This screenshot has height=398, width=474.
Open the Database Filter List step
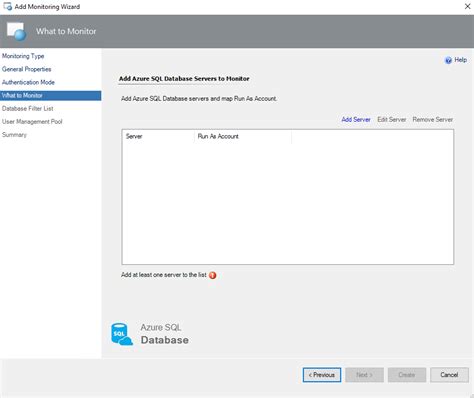(28, 109)
